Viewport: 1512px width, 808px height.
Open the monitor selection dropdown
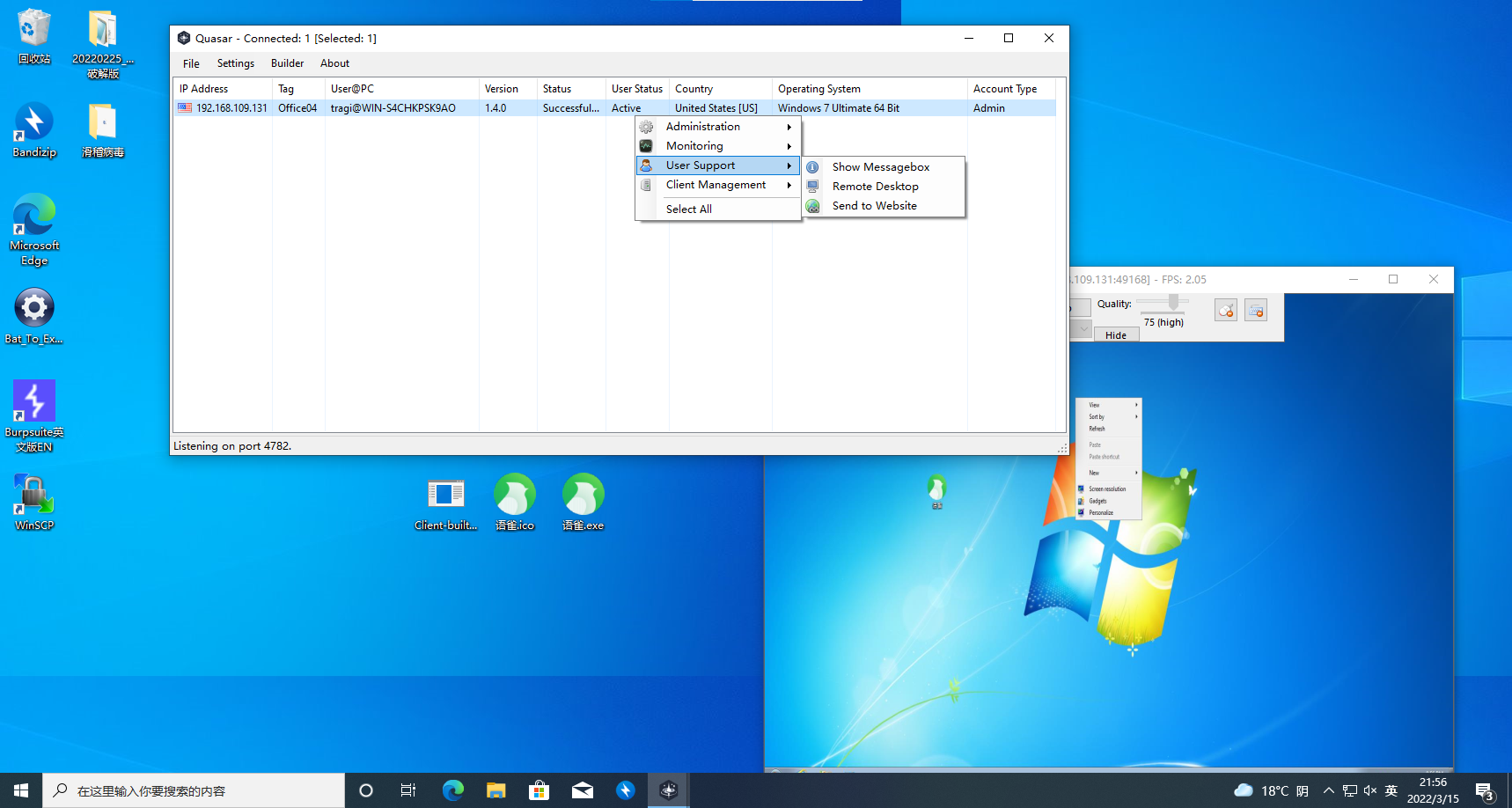point(1082,328)
